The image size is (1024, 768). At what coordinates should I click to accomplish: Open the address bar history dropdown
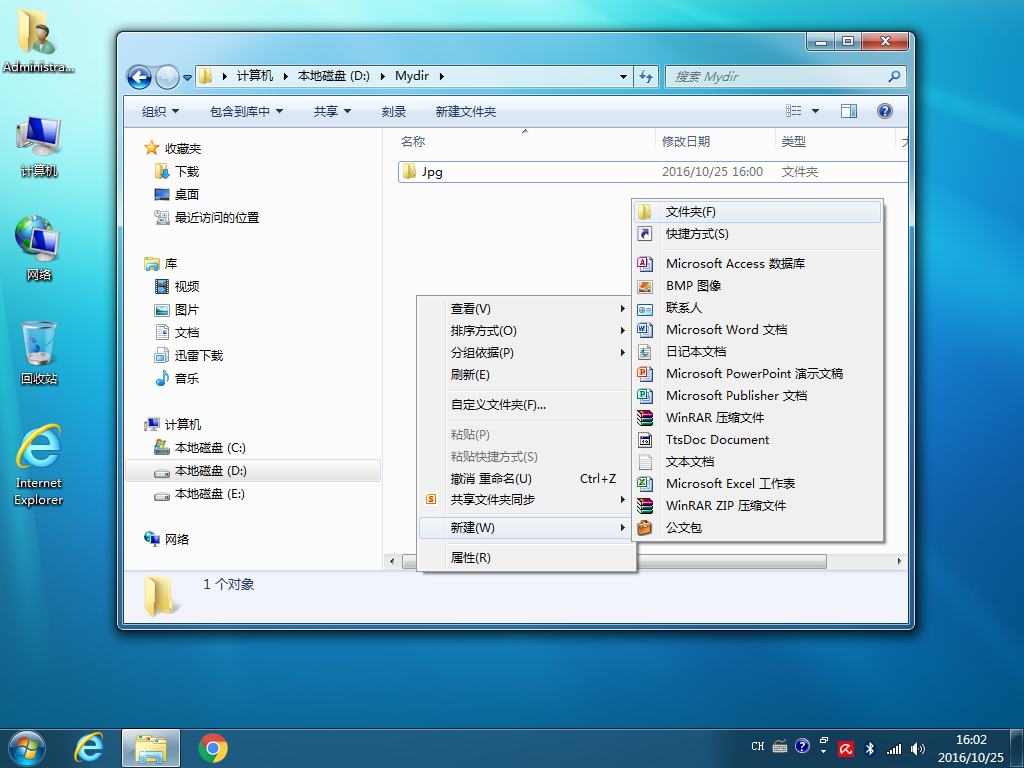pos(623,76)
